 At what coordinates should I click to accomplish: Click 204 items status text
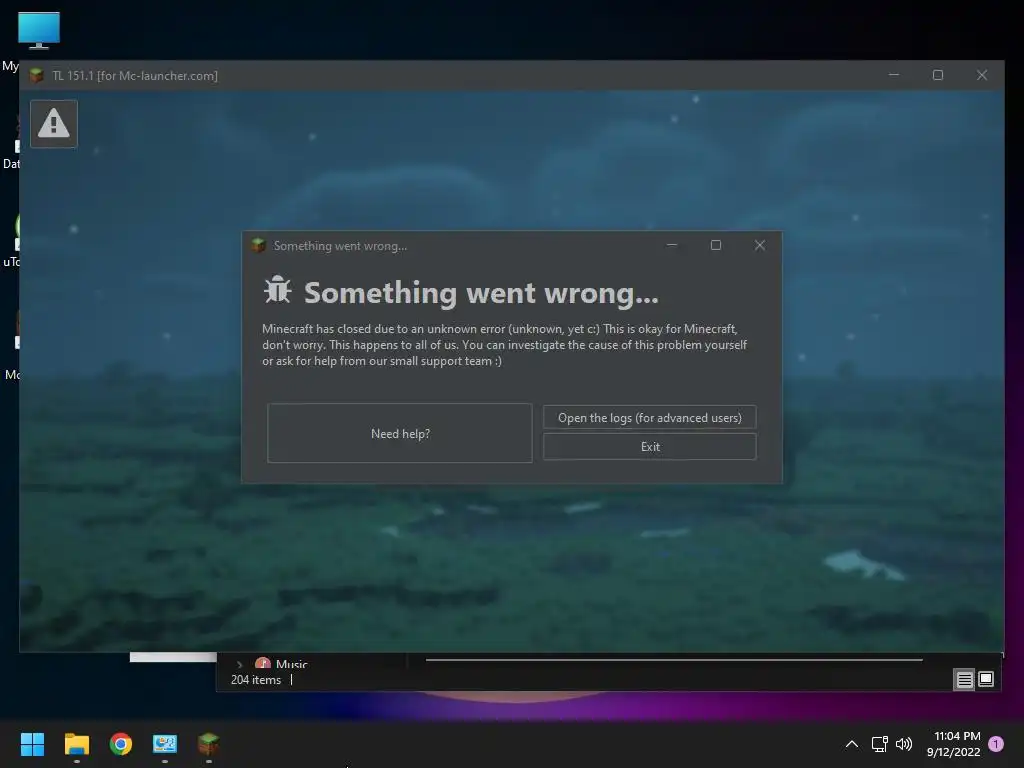pos(256,680)
